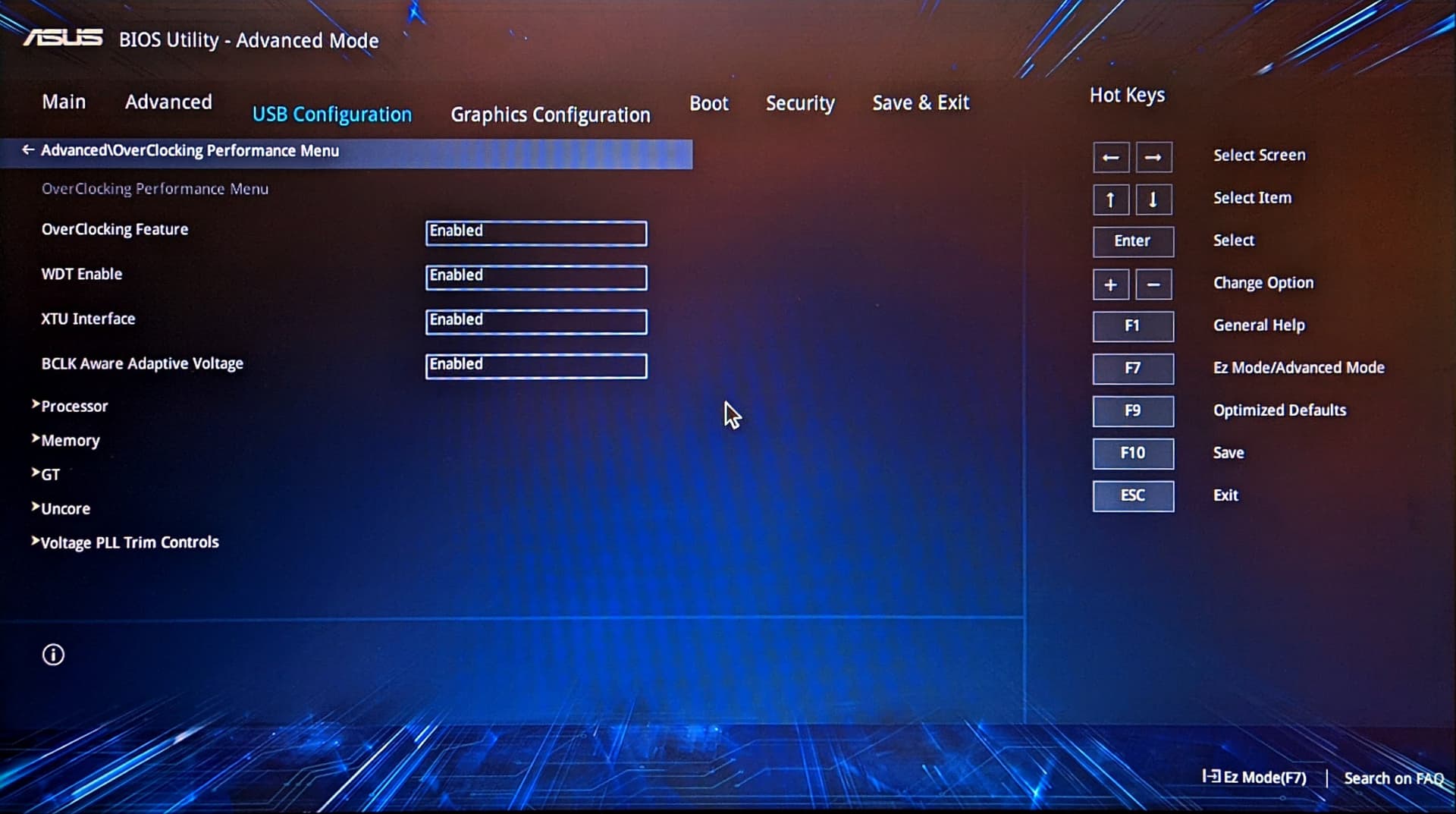Image resolution: width=1456 pixels, height=814 pixels.
Task: Click the back arrow in breadcrumb bar
Action: click(28, 150)
